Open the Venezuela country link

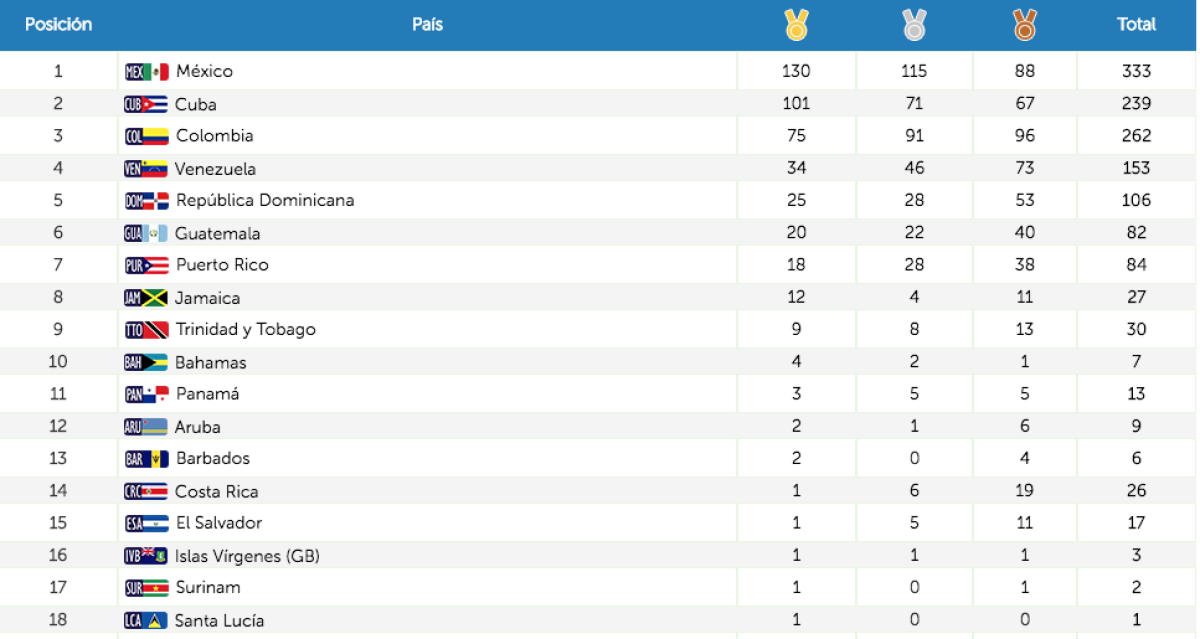pyautogui.click(x=215, y=169)
